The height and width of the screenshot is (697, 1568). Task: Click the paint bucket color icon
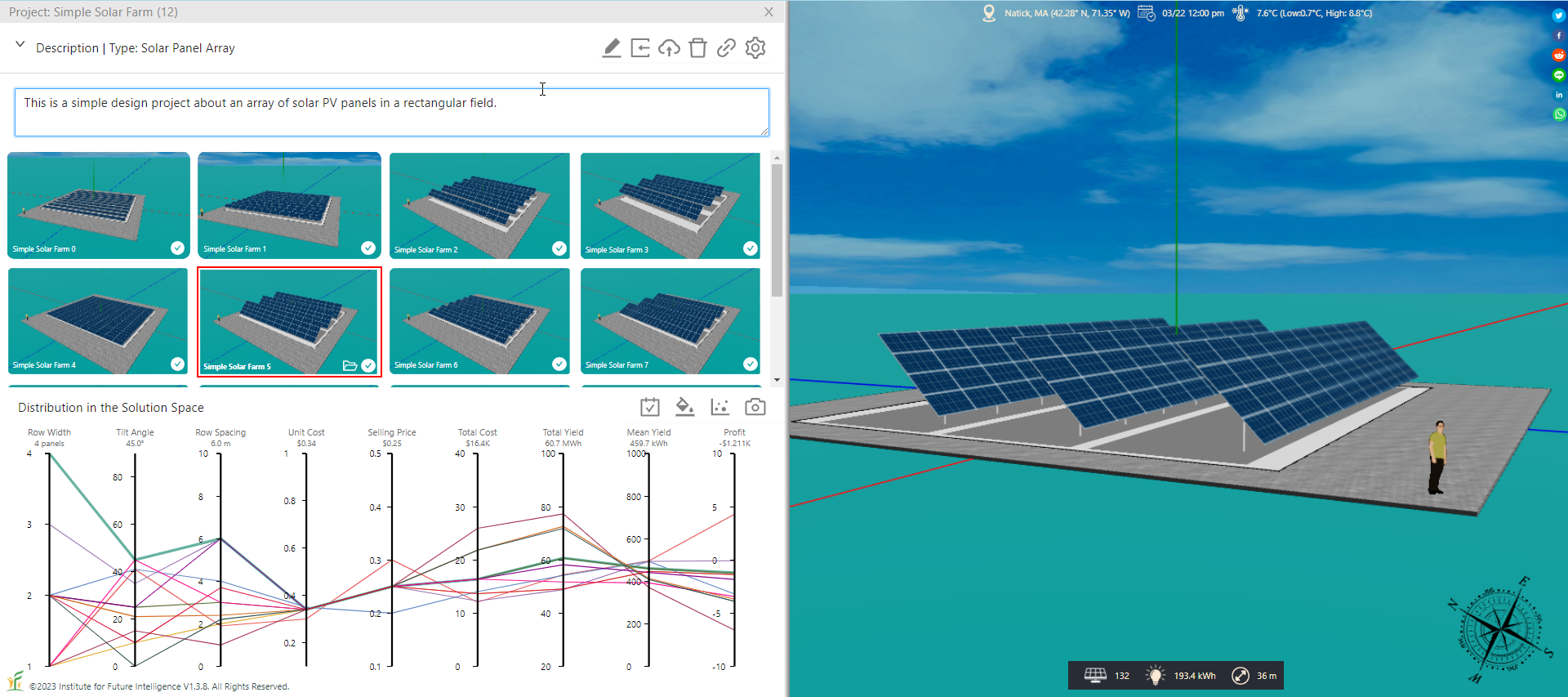pyautogui.click(x=684, y=407)
